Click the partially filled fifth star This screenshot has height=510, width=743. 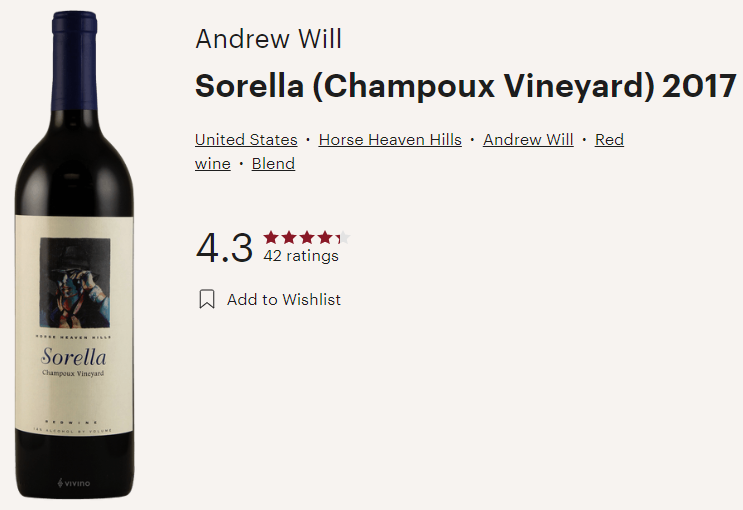pyautogui.click(x=342, y=238)
